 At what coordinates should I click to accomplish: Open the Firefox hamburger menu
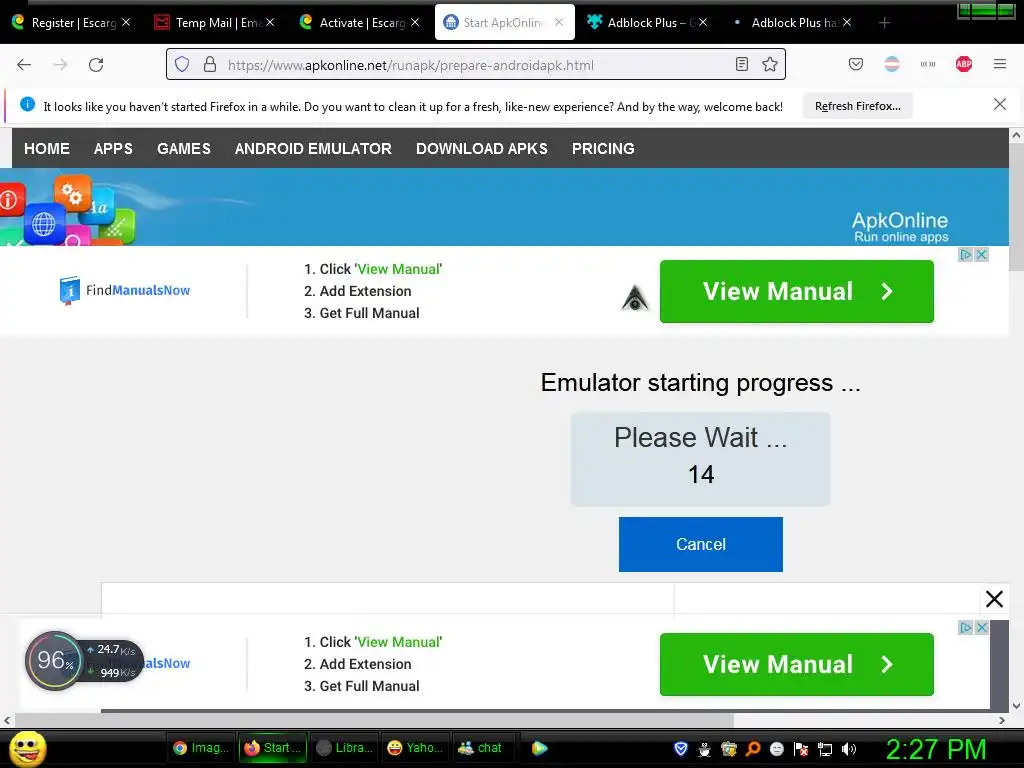point(1000,64)
